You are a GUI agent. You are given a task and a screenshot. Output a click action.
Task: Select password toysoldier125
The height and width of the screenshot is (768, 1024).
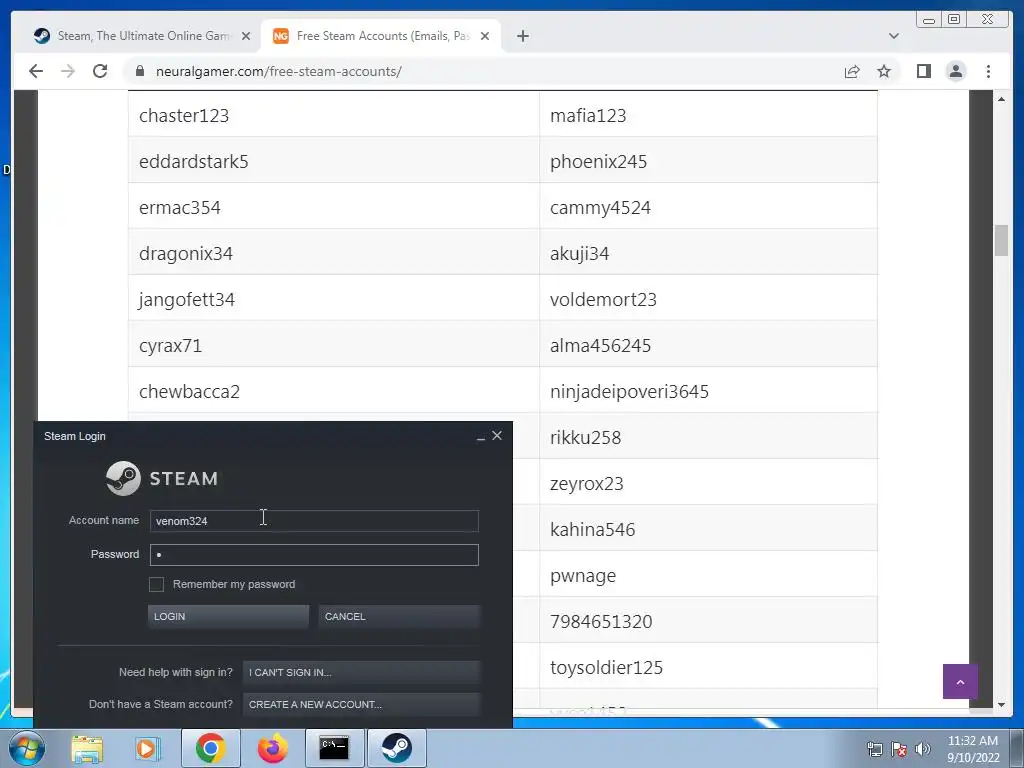(606, 667)
